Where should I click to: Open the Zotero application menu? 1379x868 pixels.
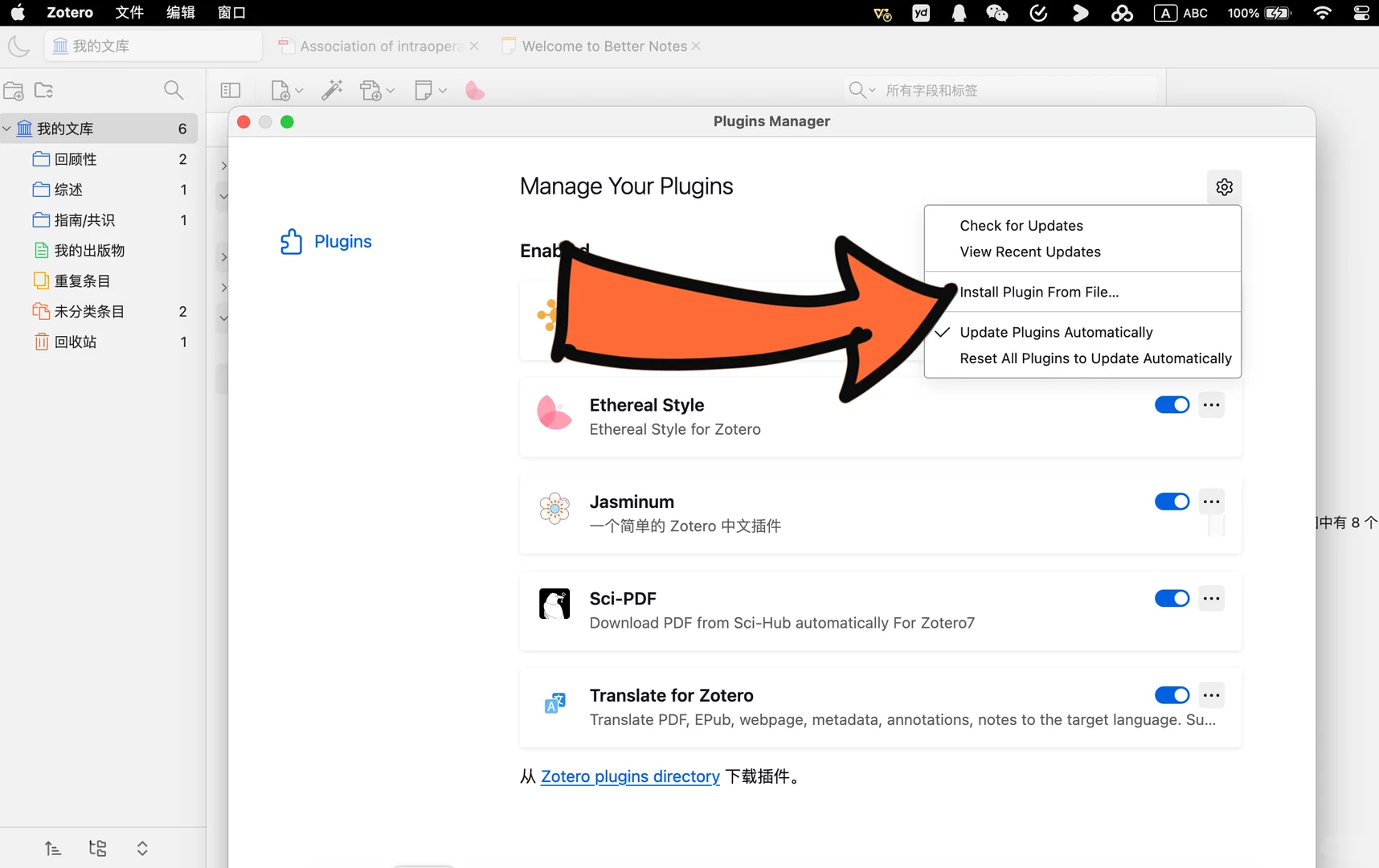pyautogui.click(x=70, y=13)
